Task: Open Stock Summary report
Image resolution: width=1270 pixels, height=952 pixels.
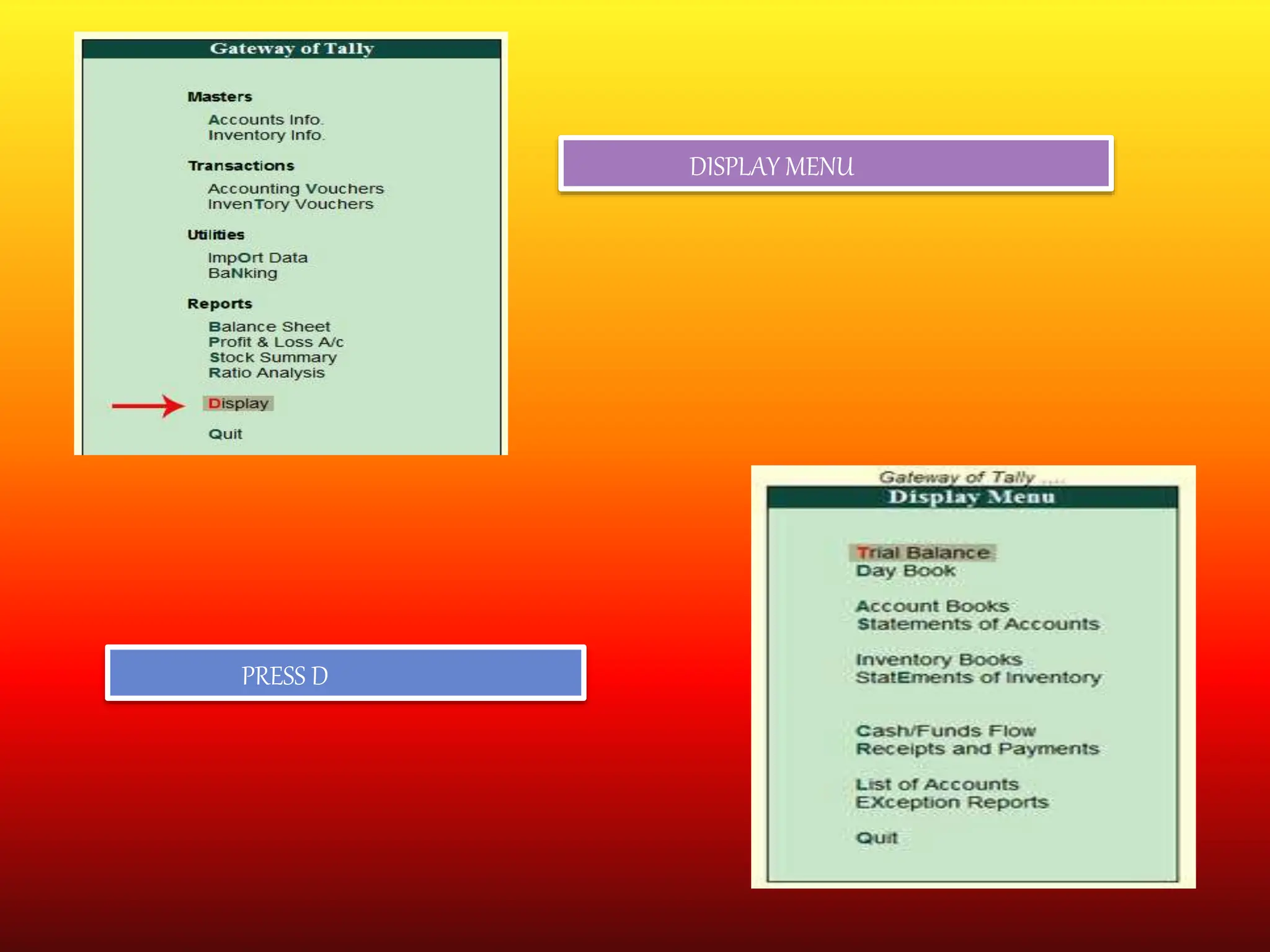Action: tap(273, 358)
